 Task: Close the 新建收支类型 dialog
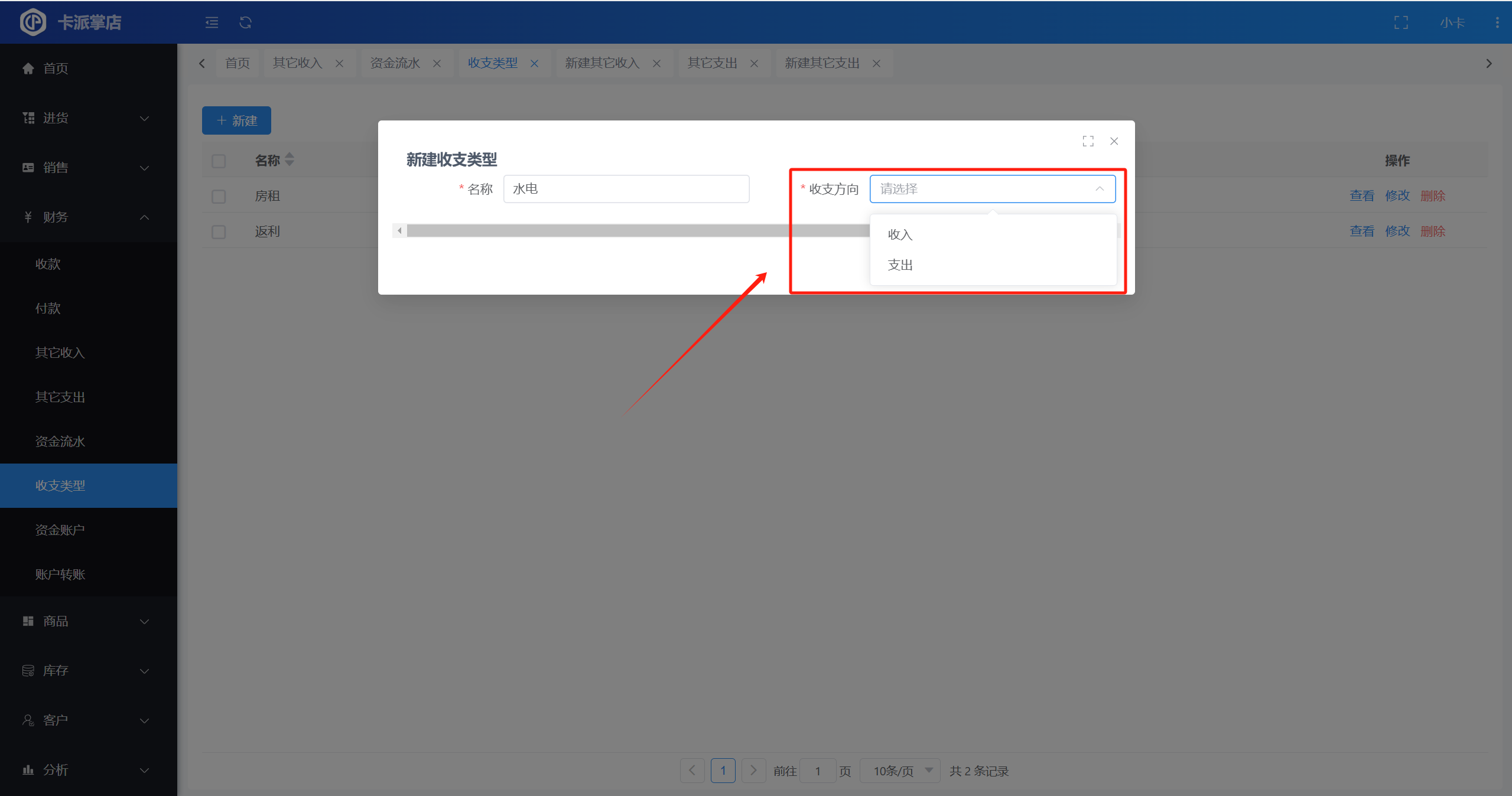tap(1114, 141)
